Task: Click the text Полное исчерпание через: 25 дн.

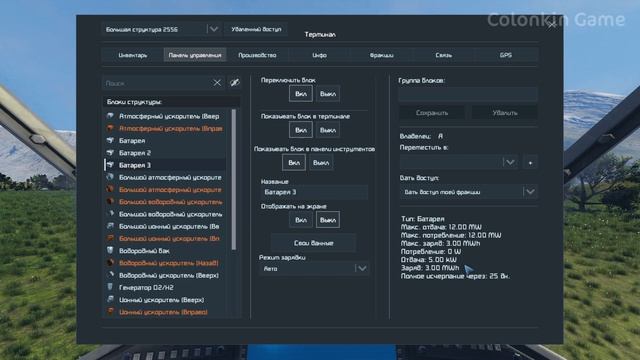Action: [x=455, y=276]
